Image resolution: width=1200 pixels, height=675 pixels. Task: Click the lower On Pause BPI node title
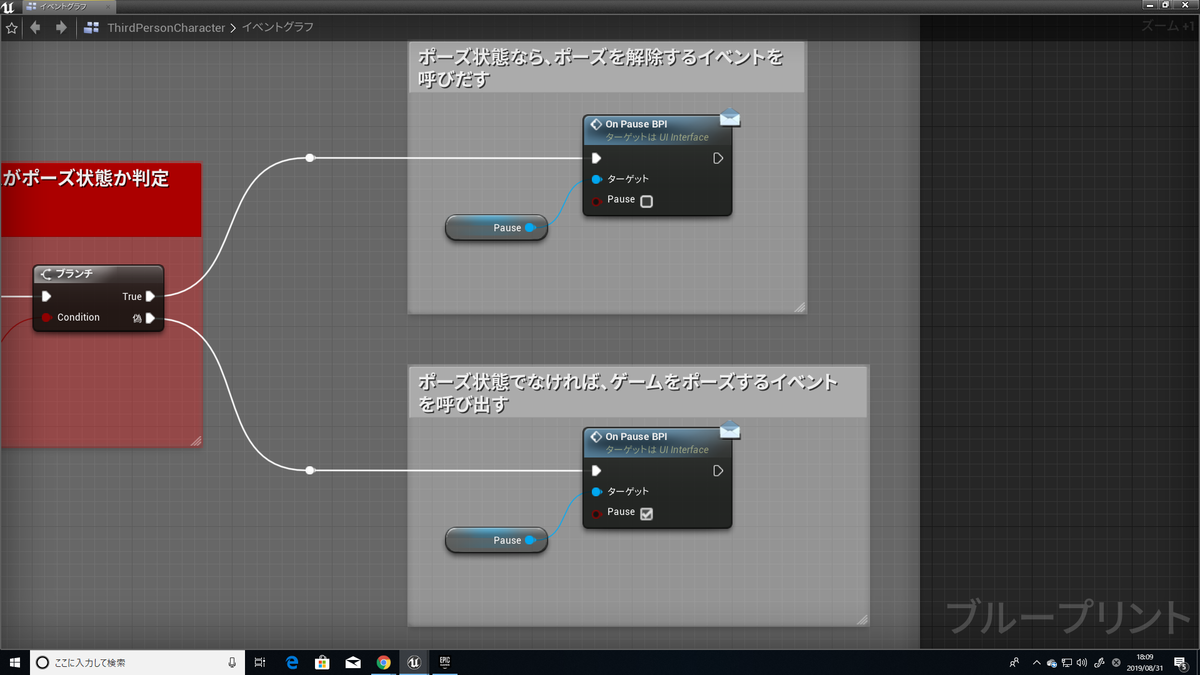click(636, 437)
